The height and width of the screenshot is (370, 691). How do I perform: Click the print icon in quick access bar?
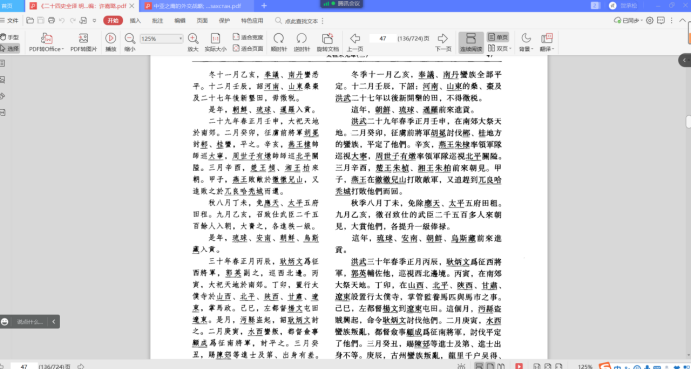pyautogui.click(x=52, y=20)
